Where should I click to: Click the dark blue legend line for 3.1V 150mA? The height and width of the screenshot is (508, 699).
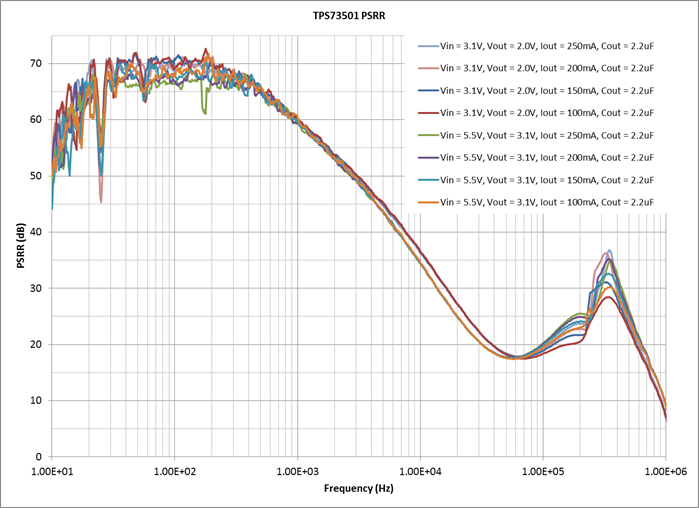(428, 90)
